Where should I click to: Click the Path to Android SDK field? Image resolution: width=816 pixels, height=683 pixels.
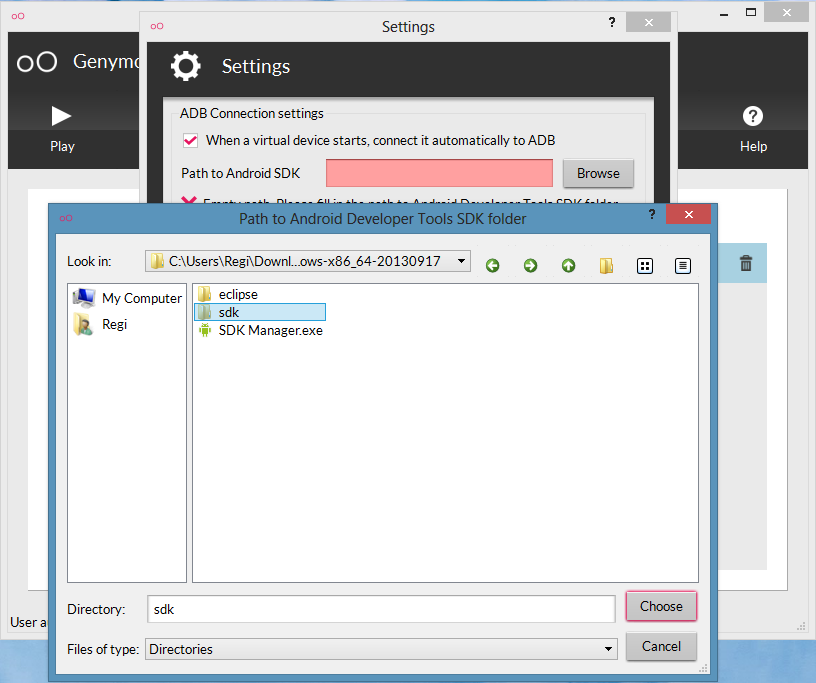pos(439,173)
